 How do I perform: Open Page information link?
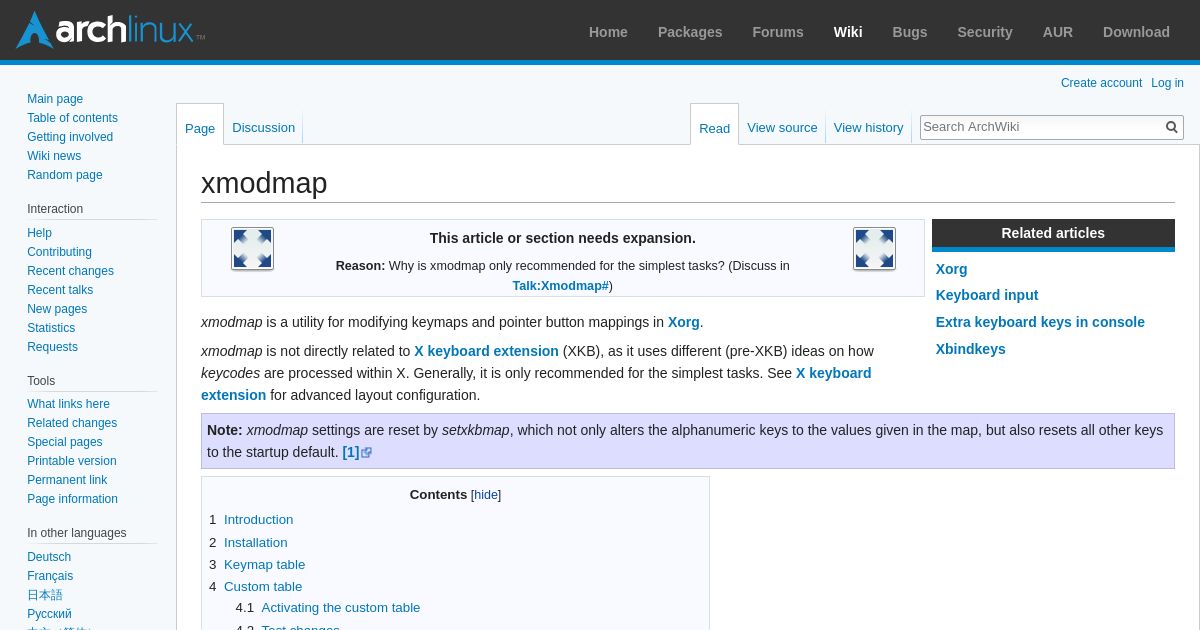click(x=72, y=499)
